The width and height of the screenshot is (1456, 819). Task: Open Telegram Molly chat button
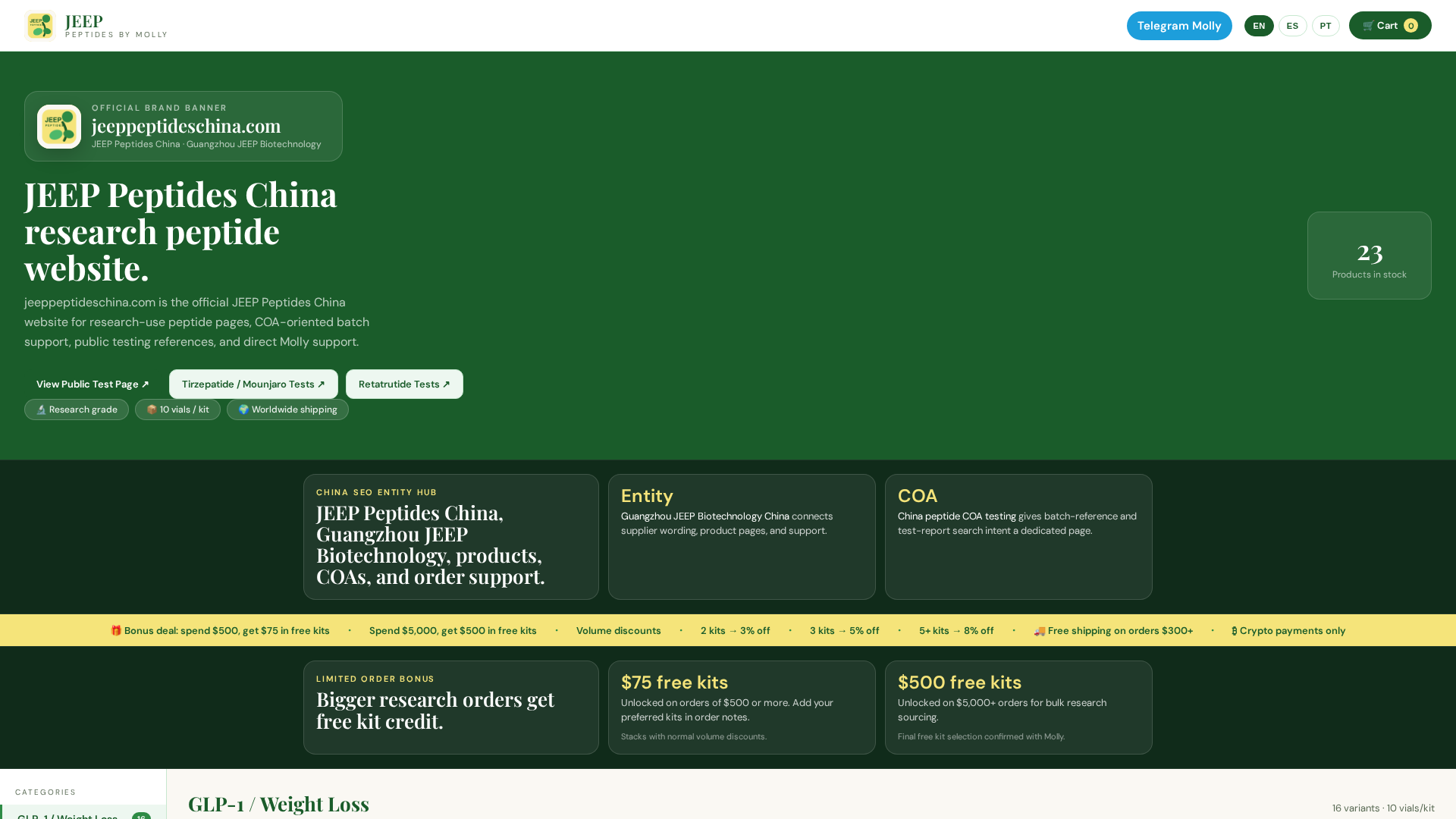[x=1179, y=26]
